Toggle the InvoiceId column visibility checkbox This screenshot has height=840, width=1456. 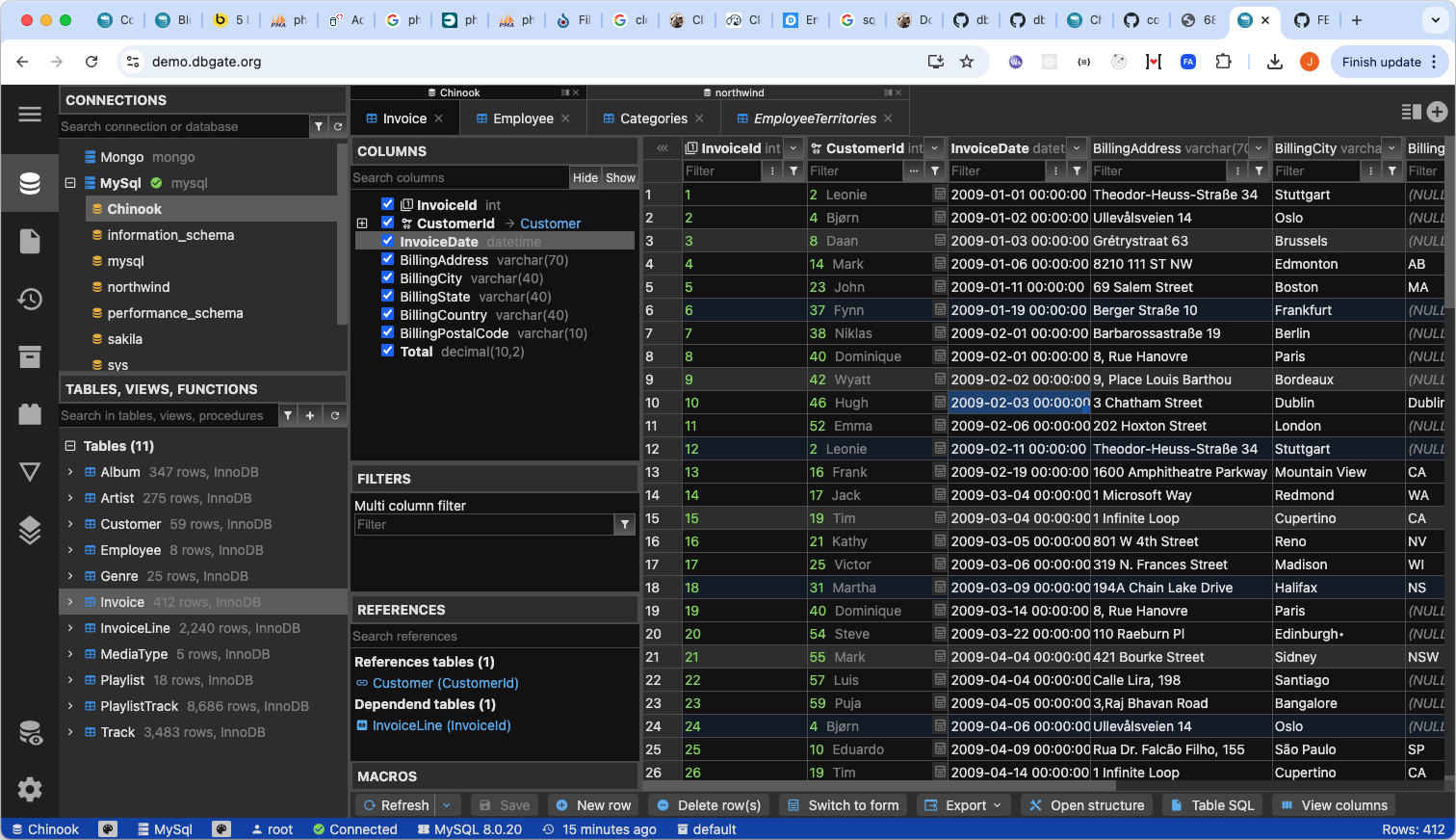tap(387, 204)
